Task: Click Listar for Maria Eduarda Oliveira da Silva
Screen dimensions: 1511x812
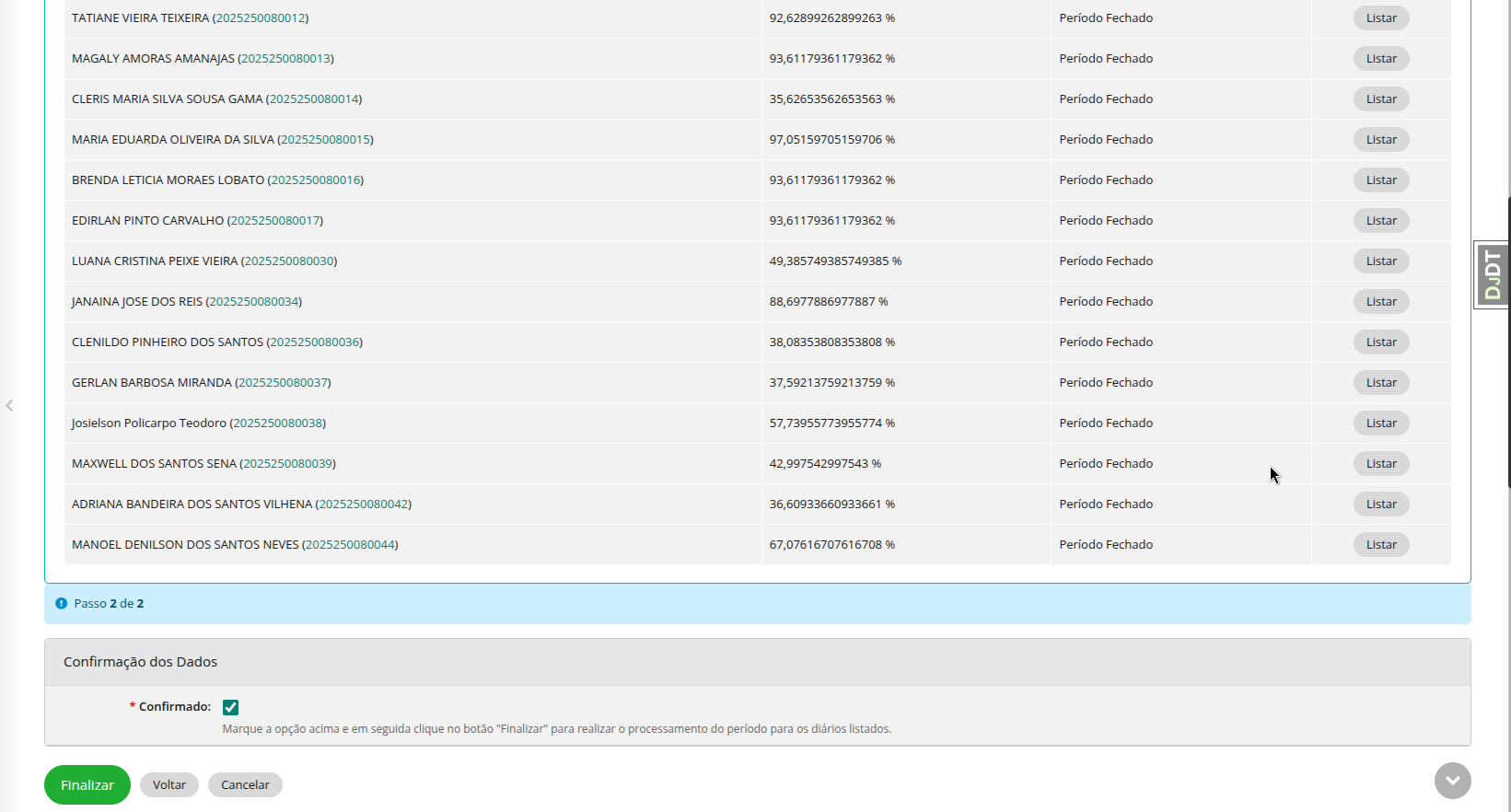Action: 1381,139
